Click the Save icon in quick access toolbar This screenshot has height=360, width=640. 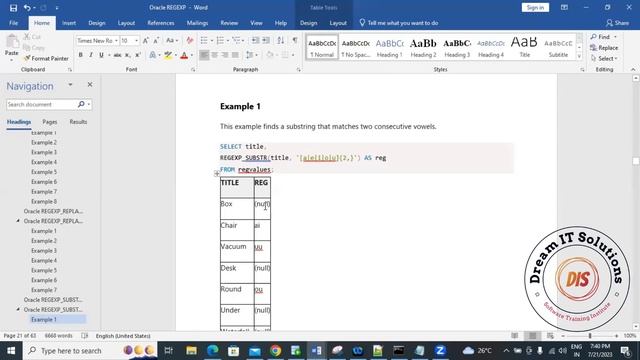coord(13,8)
